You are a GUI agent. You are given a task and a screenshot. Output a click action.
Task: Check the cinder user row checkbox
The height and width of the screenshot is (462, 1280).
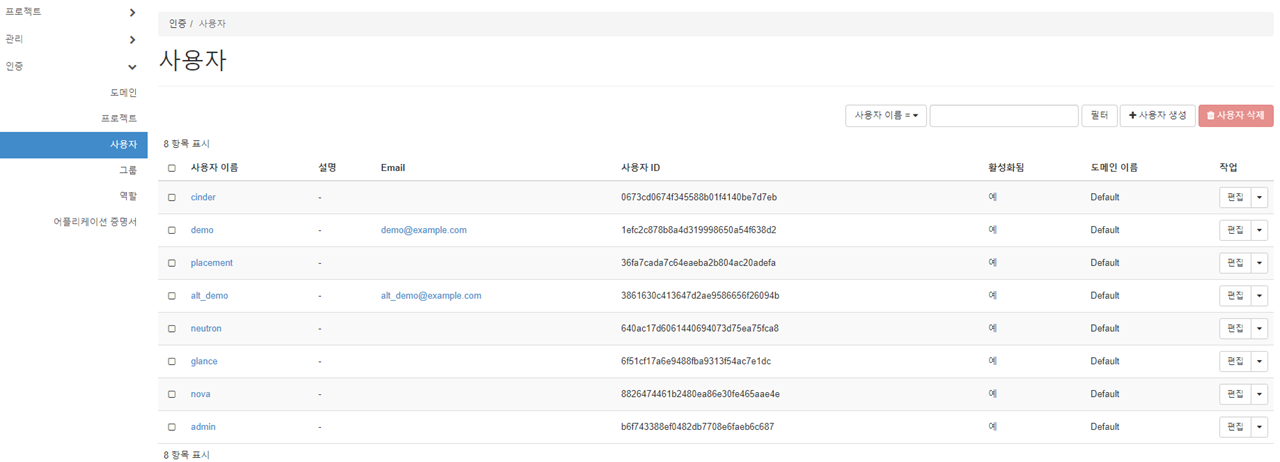[x=172, y=198]
